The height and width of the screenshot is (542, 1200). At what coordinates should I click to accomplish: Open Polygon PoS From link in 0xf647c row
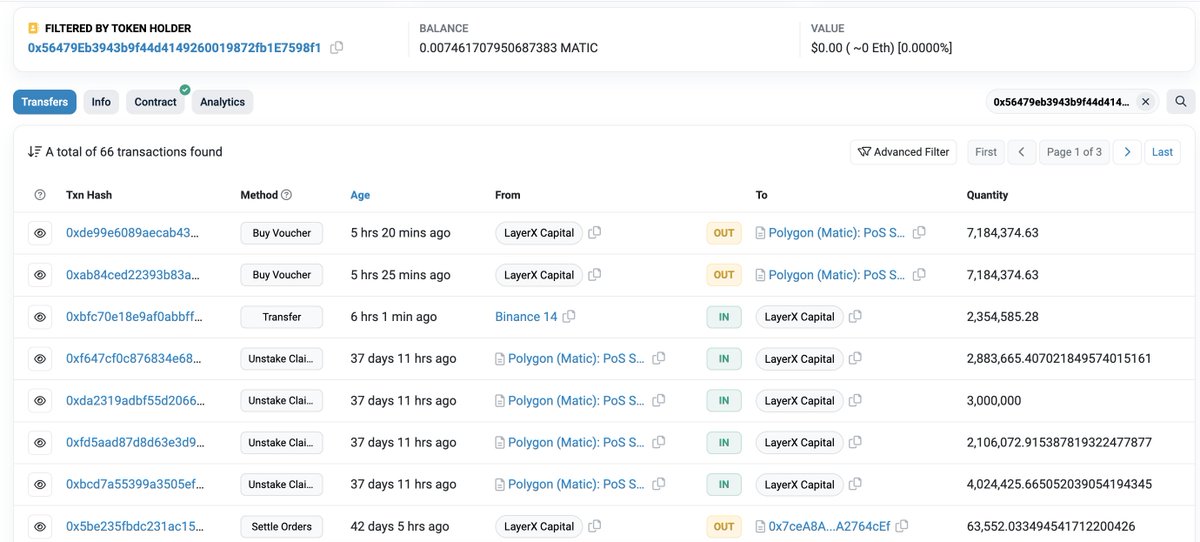576,359
